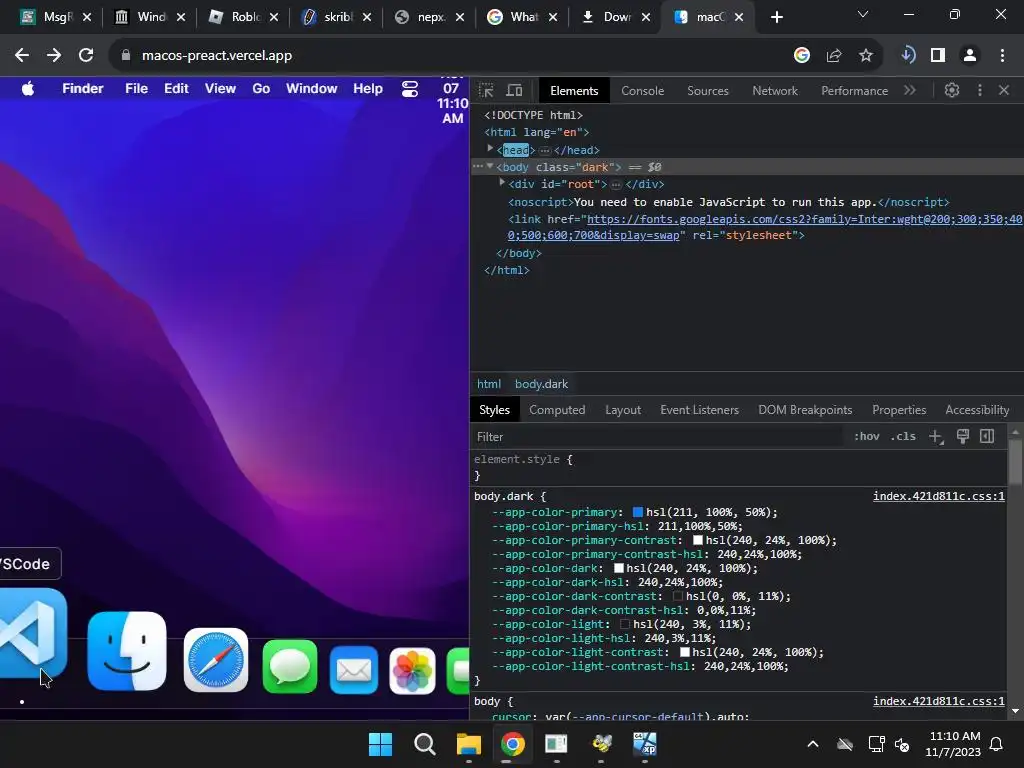Open Chrome profile avatar
The height and width of the screenshot is (768, 1024).
(970, 56)
